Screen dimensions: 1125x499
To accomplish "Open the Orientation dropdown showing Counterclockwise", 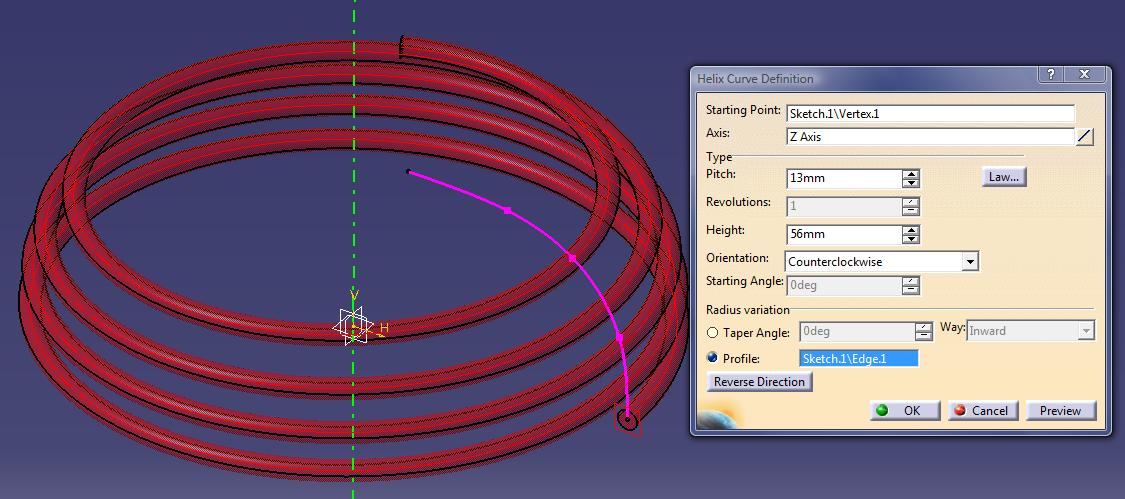I will 882,261.
